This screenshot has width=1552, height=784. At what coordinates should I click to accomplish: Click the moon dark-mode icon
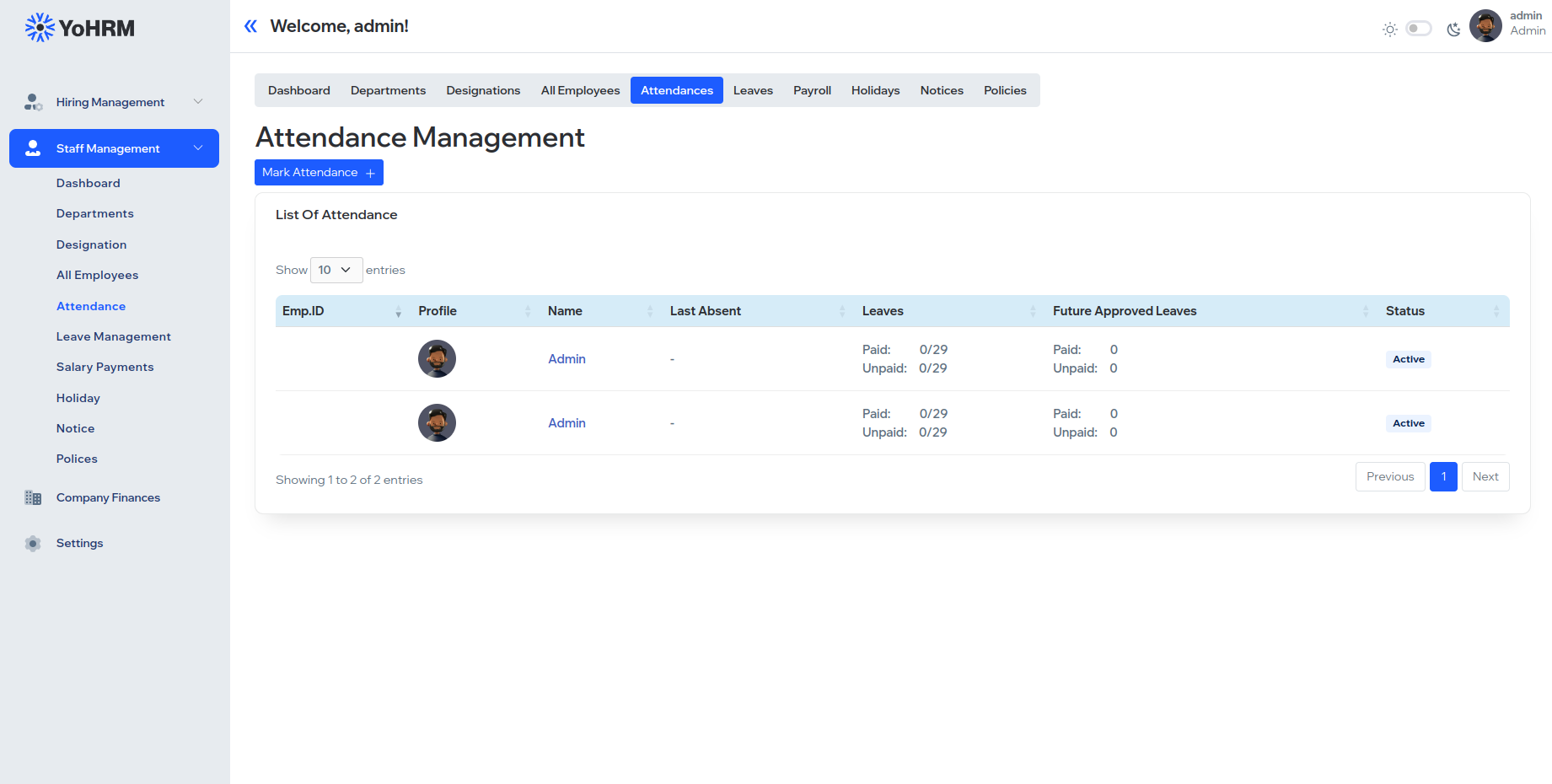1453,30
